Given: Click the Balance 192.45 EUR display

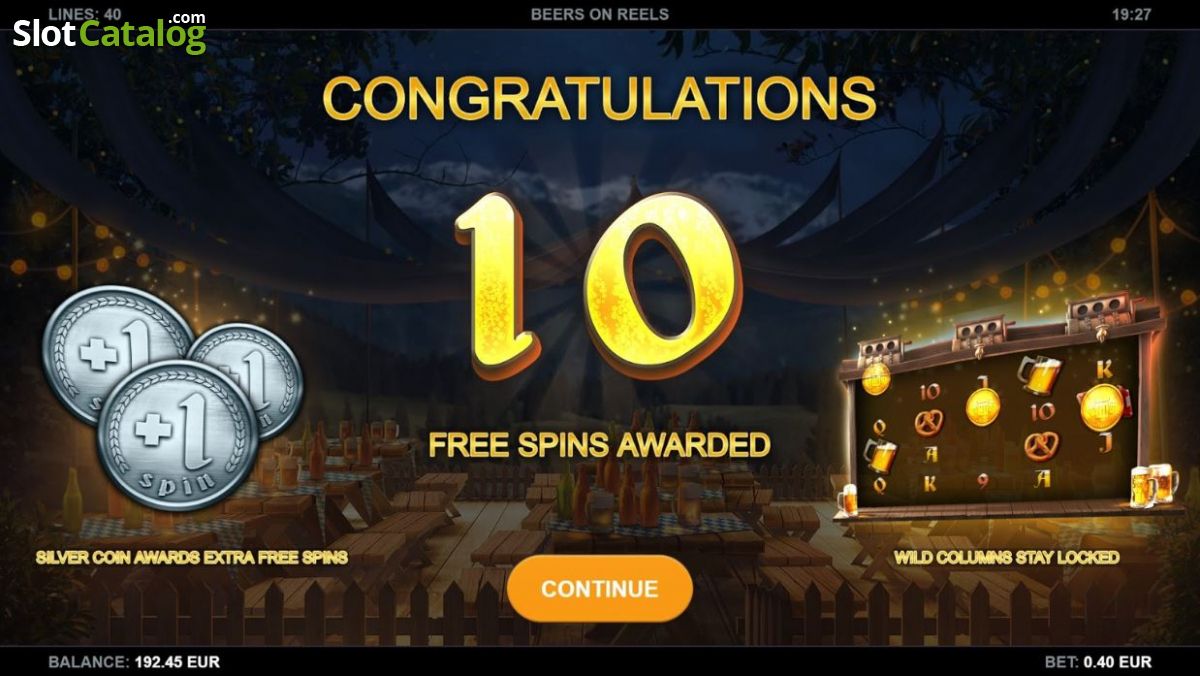Looking at the screenshot, I should pyautogui.click(x=134, y=662).
